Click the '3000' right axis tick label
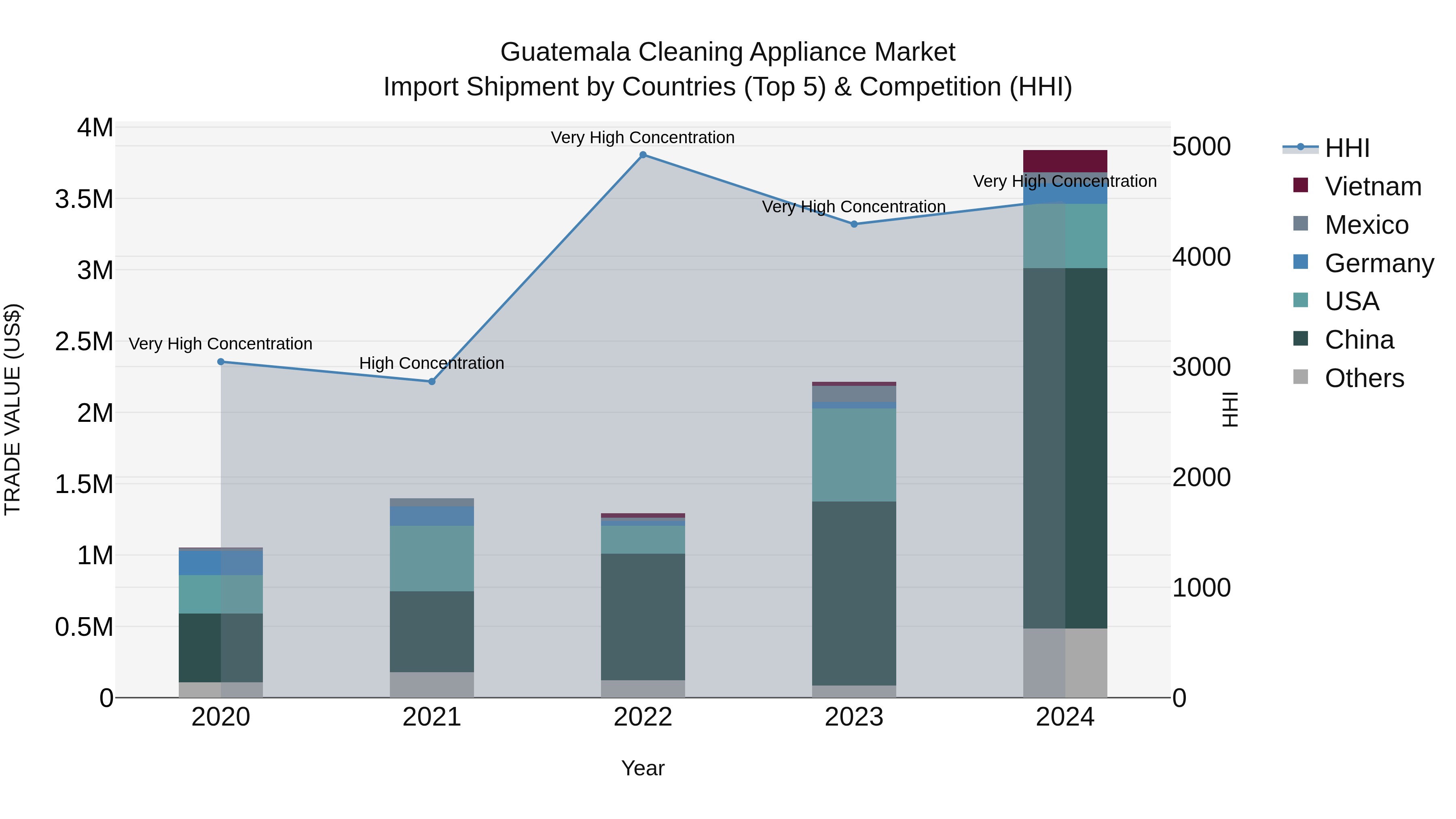Viewport: 1456px width, 819px height. tap(1202, 367)
